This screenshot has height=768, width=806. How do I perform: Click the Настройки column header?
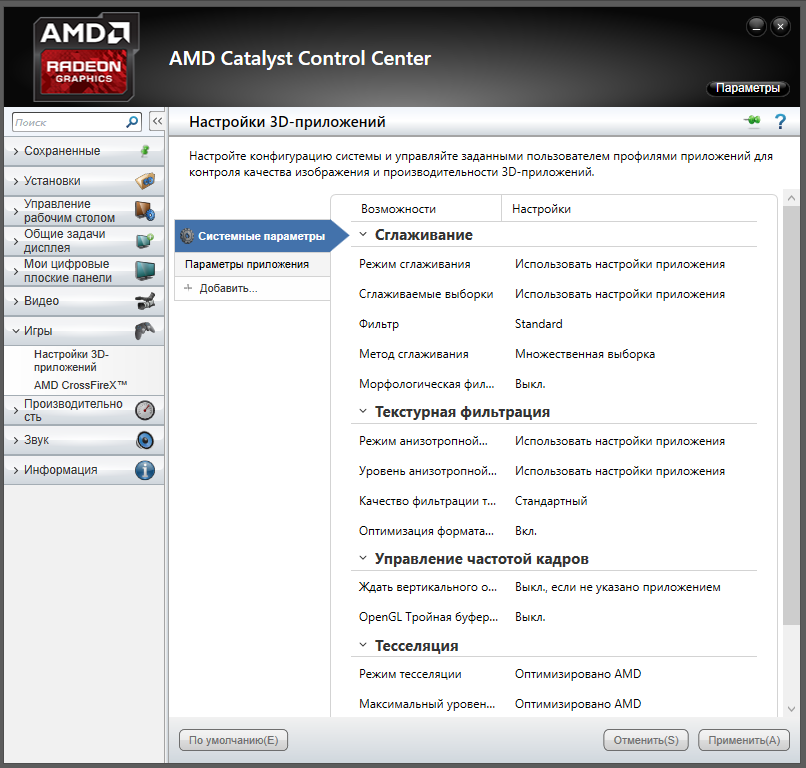click(x=541, y=209)
